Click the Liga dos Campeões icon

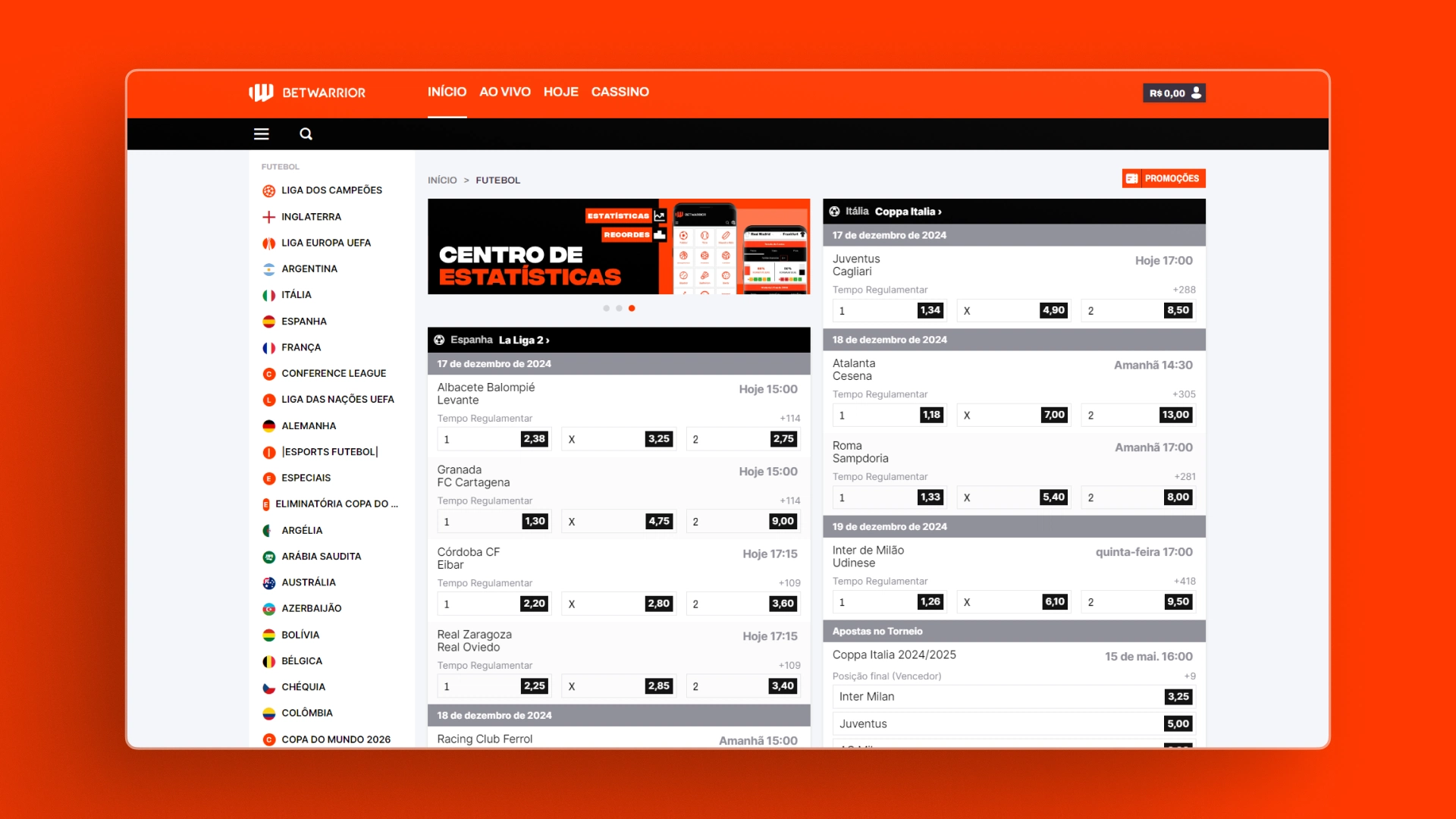[x=268, y=190]
